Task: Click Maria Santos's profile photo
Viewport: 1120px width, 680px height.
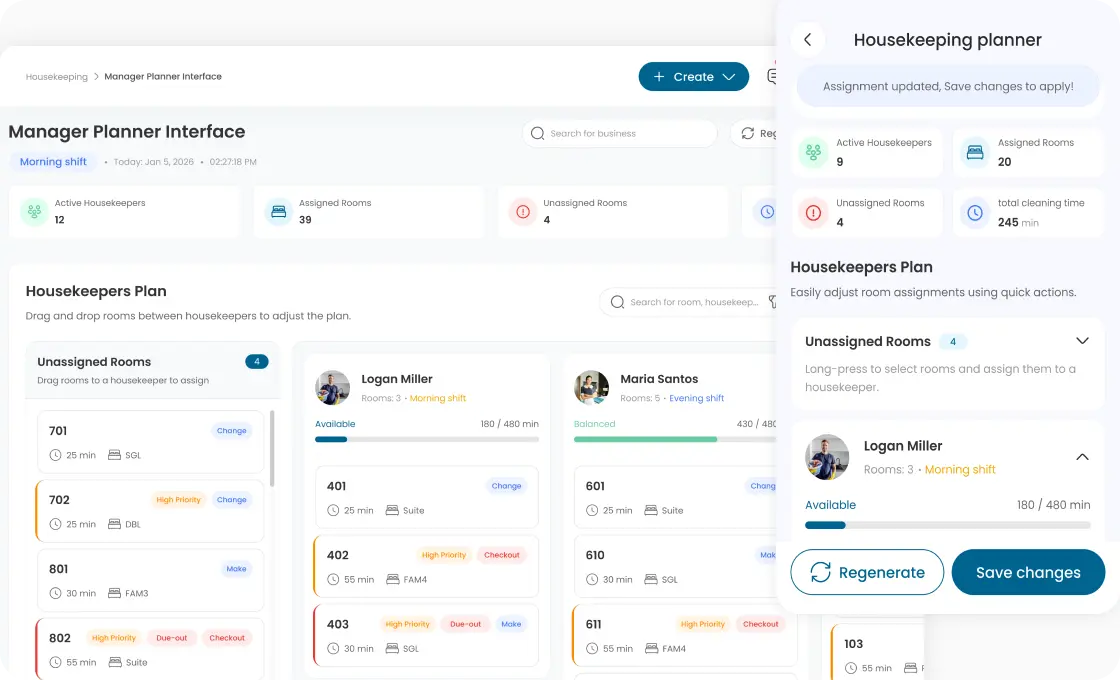Action: [591, 388]
